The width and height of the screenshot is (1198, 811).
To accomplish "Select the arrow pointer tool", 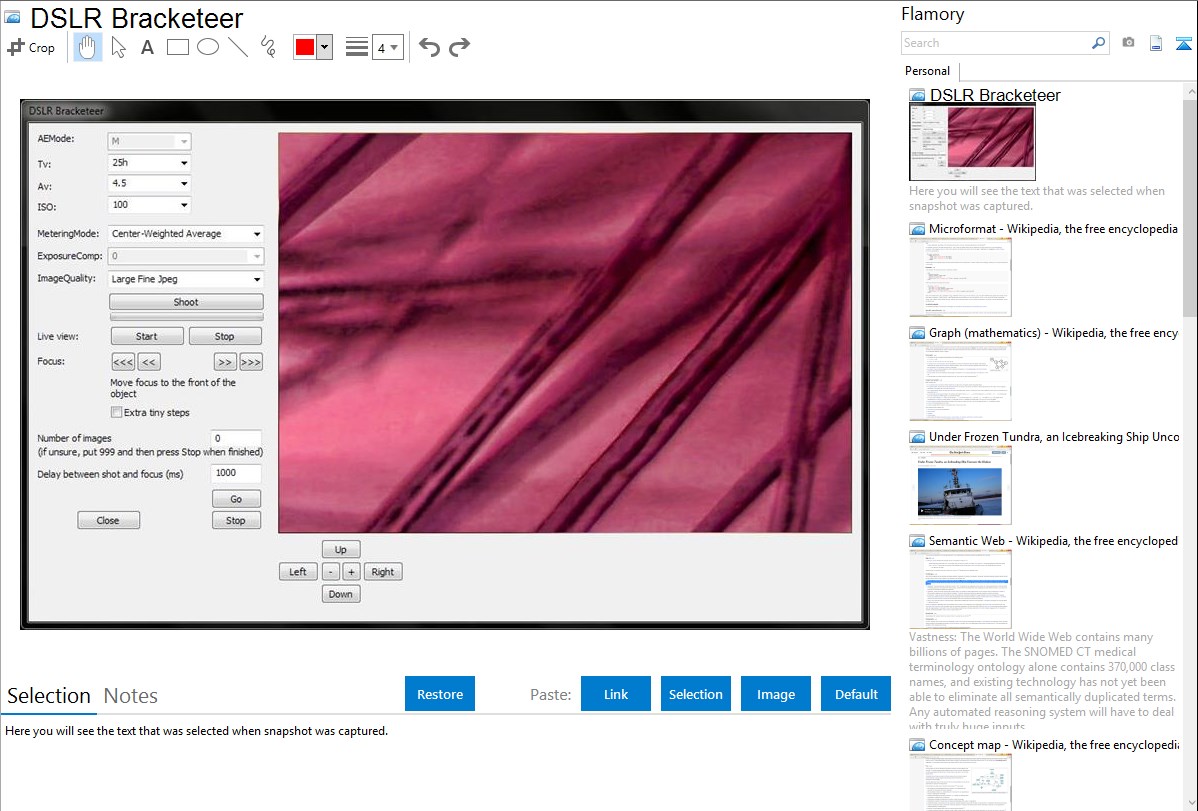I will [x=118, y=47].
